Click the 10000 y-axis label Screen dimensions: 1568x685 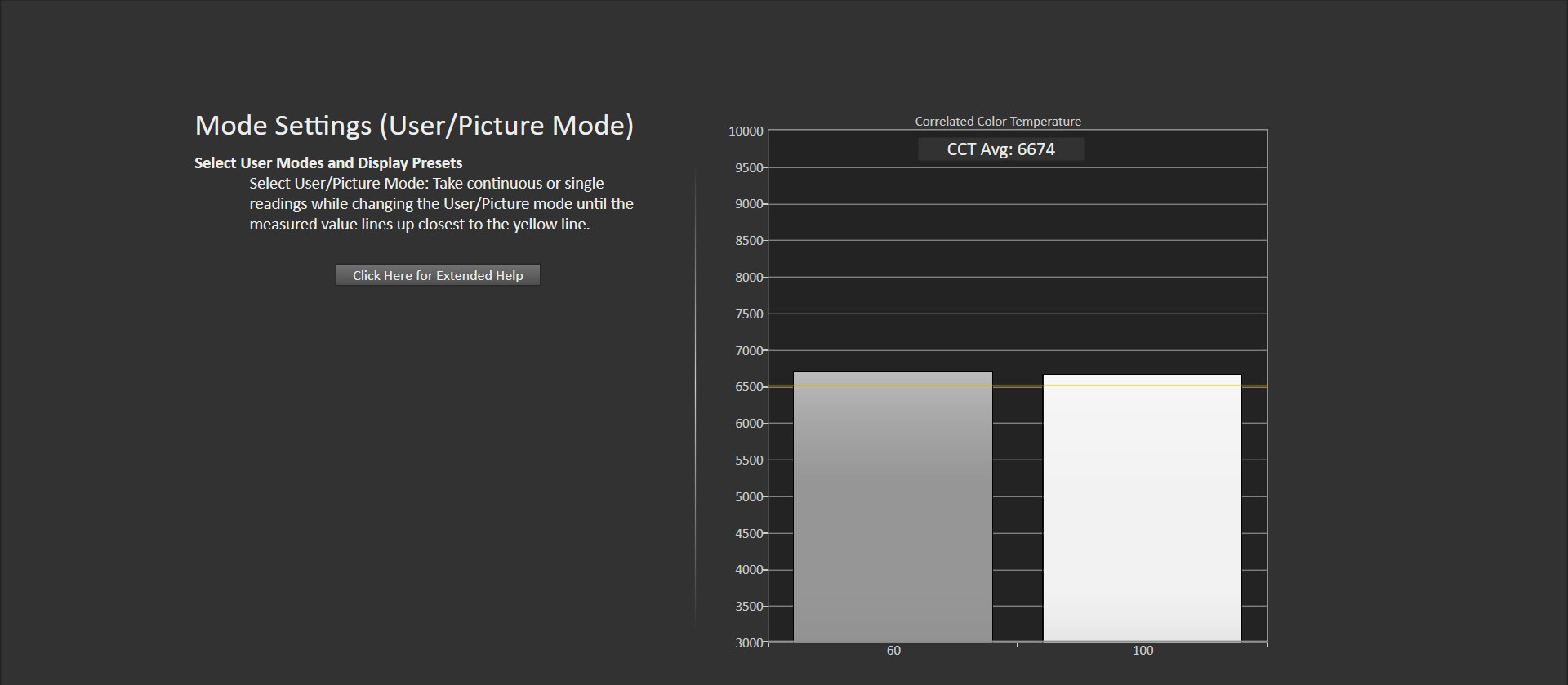click(x=746, y=131)
